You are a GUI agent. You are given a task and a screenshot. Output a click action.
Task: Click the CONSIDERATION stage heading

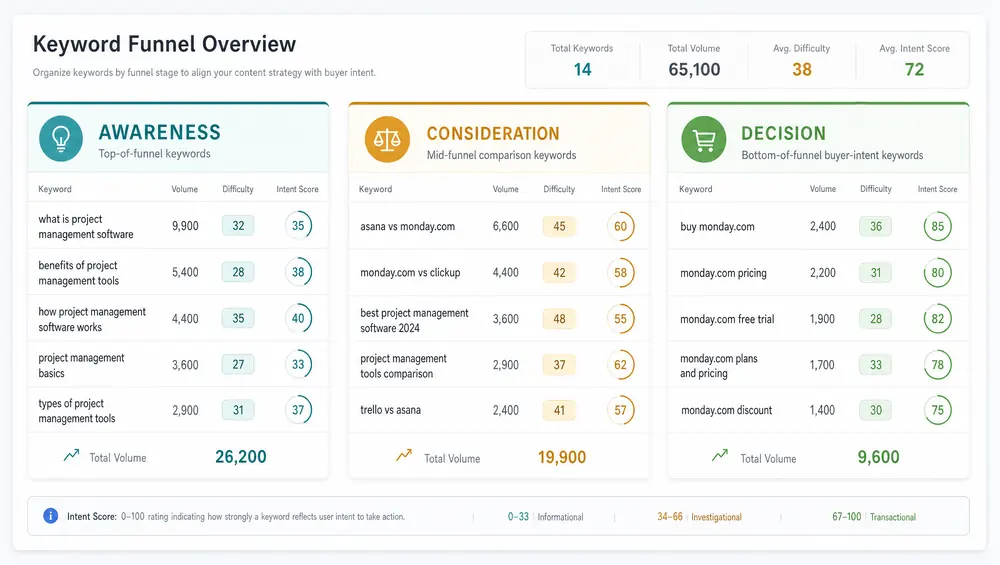(x=493, y=133)
